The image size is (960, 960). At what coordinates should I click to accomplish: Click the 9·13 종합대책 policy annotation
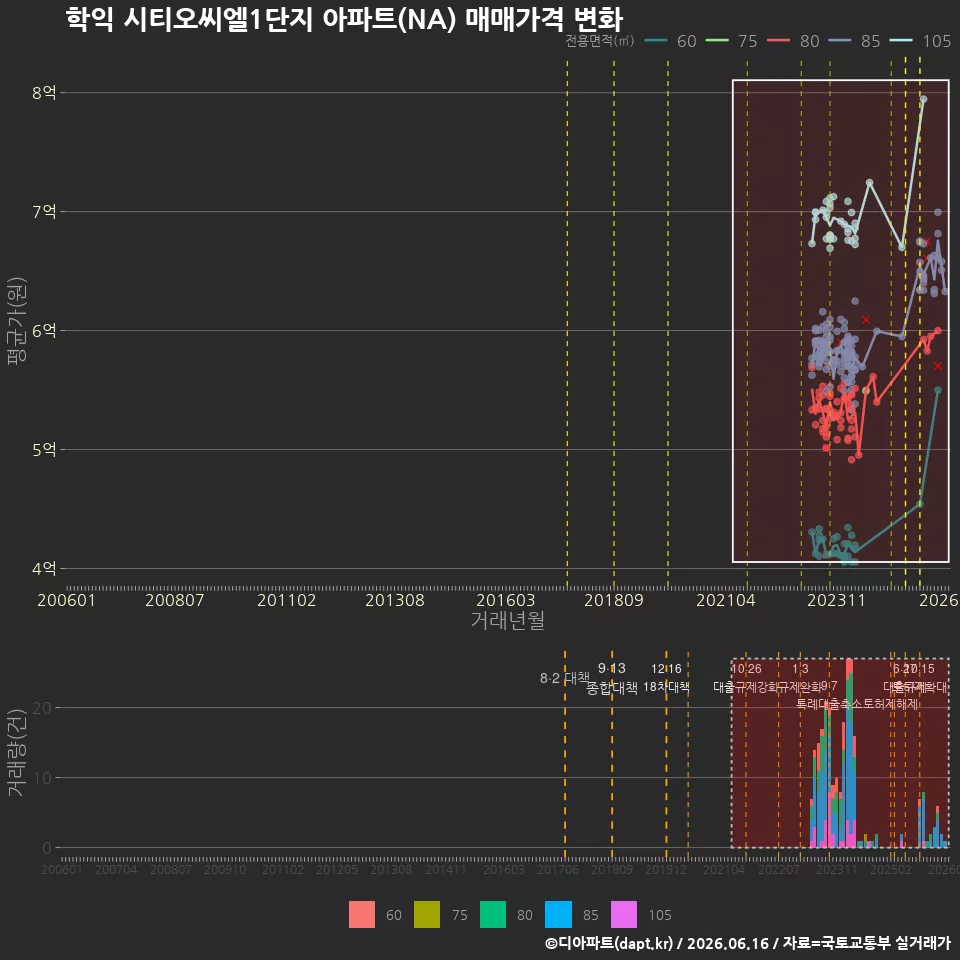pos(612,678)
